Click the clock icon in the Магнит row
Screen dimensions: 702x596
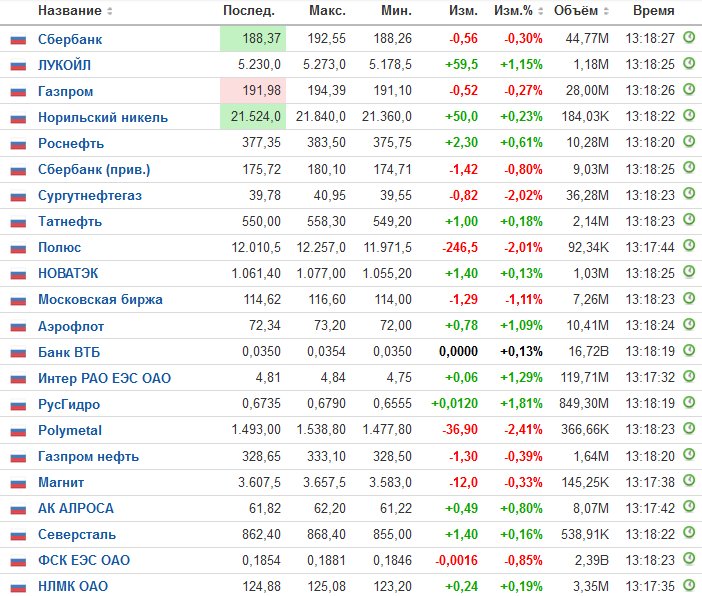tap(689, 480)
